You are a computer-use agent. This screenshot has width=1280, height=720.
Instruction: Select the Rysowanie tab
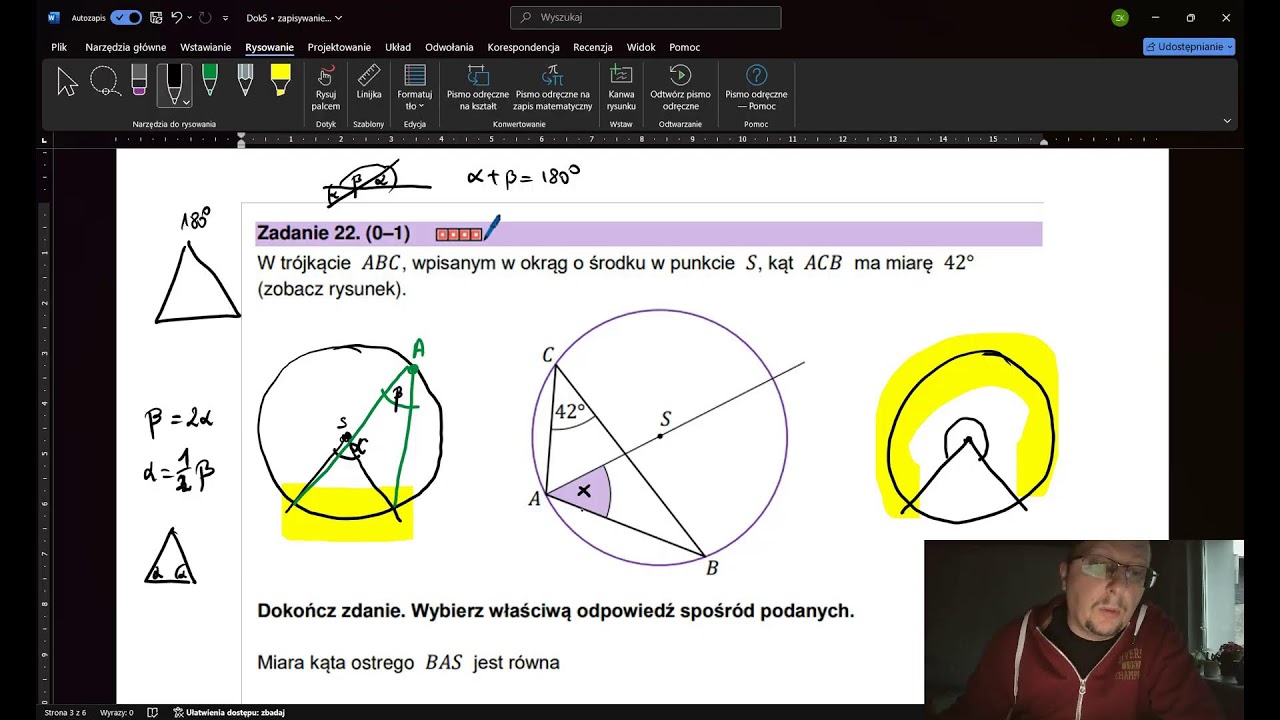pyautogui.click(x=269, y=47)
